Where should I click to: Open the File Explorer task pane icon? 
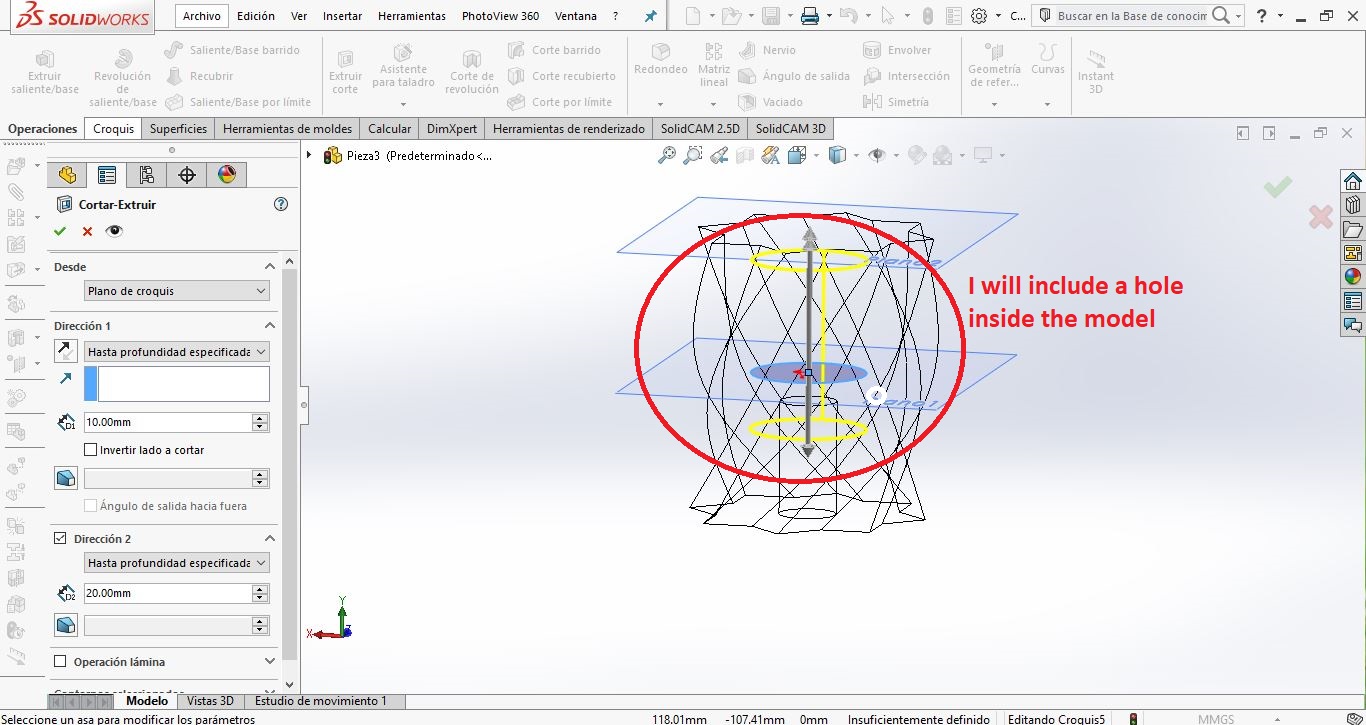click(1353, 229)
